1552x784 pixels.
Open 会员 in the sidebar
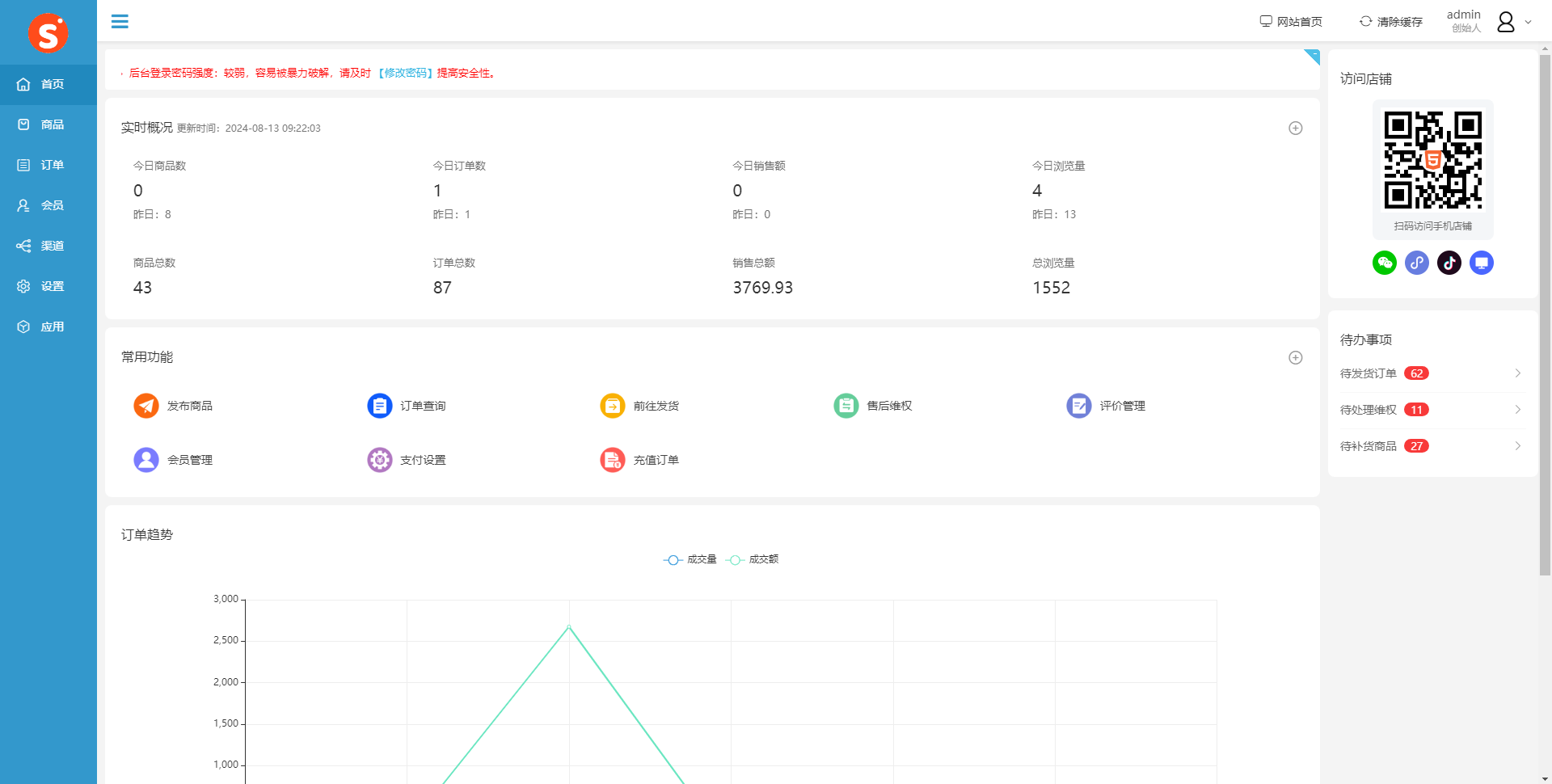[48, 205]
